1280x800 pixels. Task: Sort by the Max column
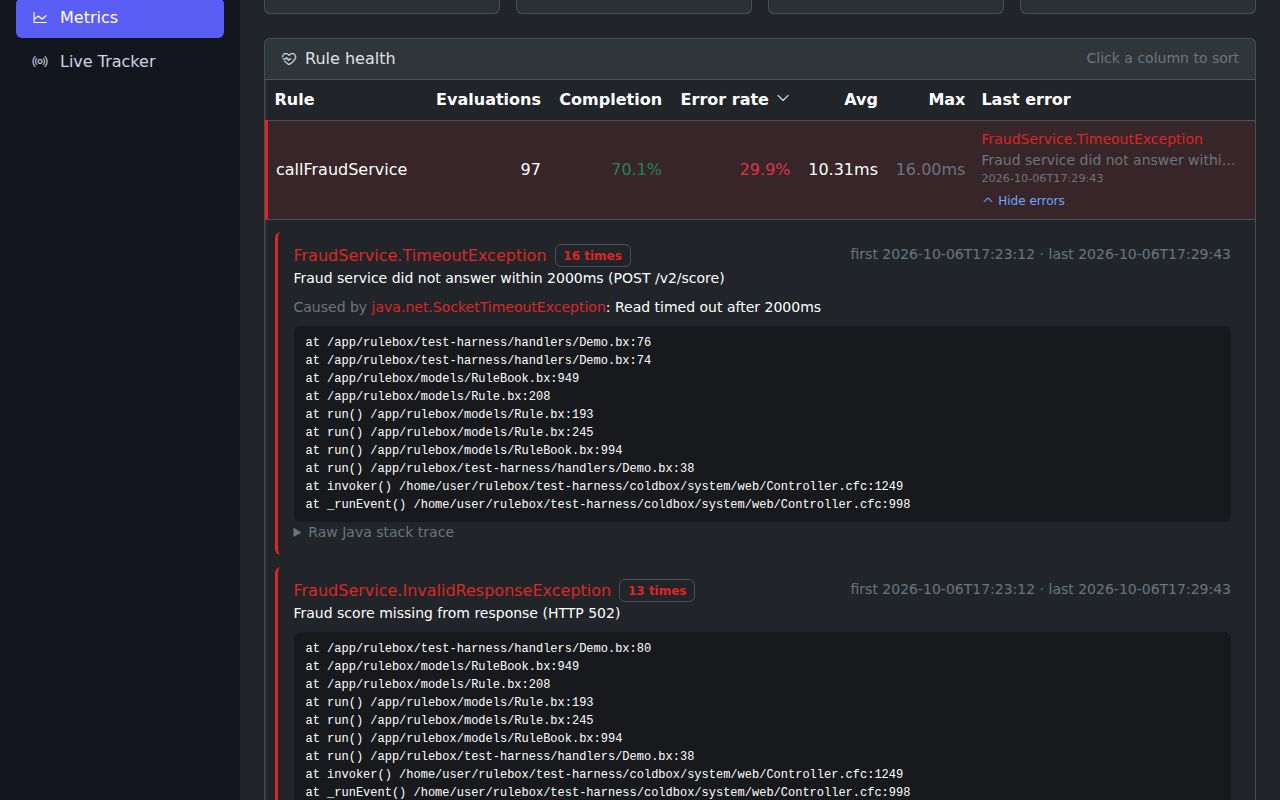(x=947, y=99)
